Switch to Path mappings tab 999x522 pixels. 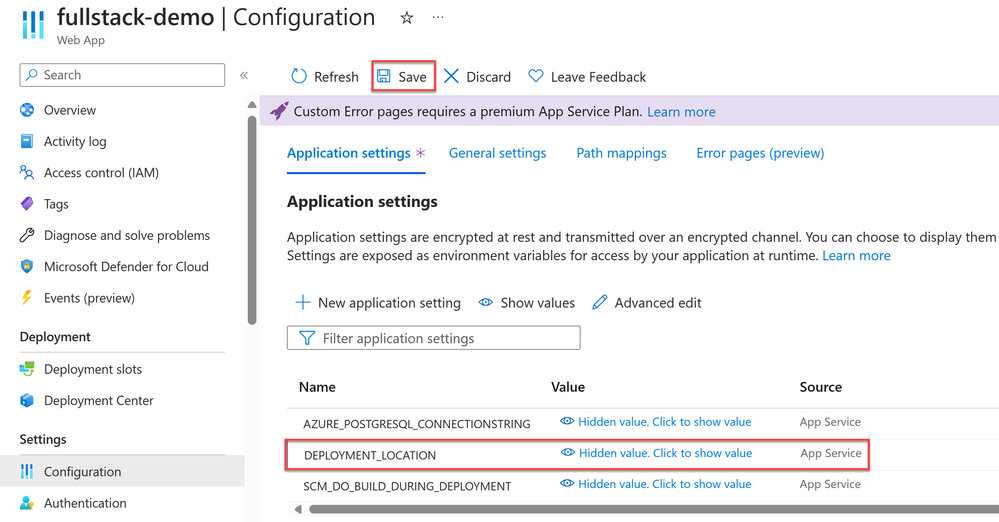(x=621, y=153)
